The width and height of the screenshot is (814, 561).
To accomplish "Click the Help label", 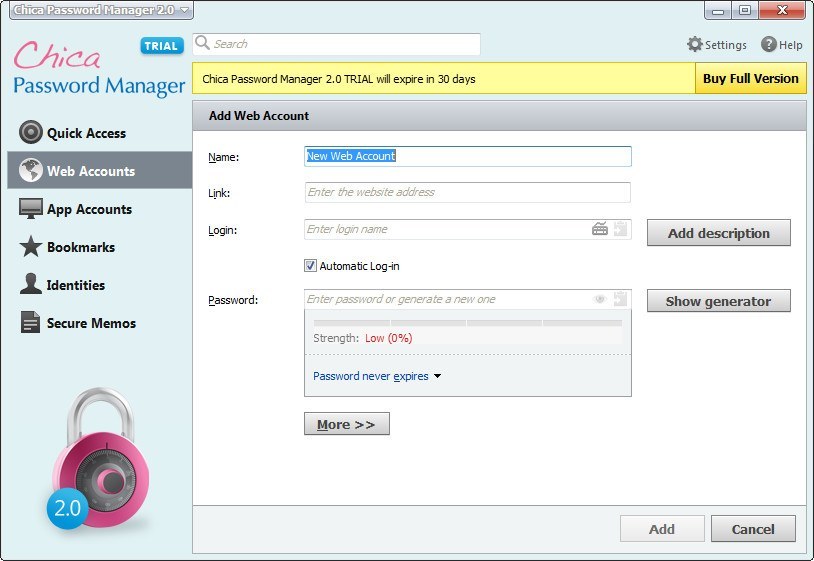I will pos(790,45).
